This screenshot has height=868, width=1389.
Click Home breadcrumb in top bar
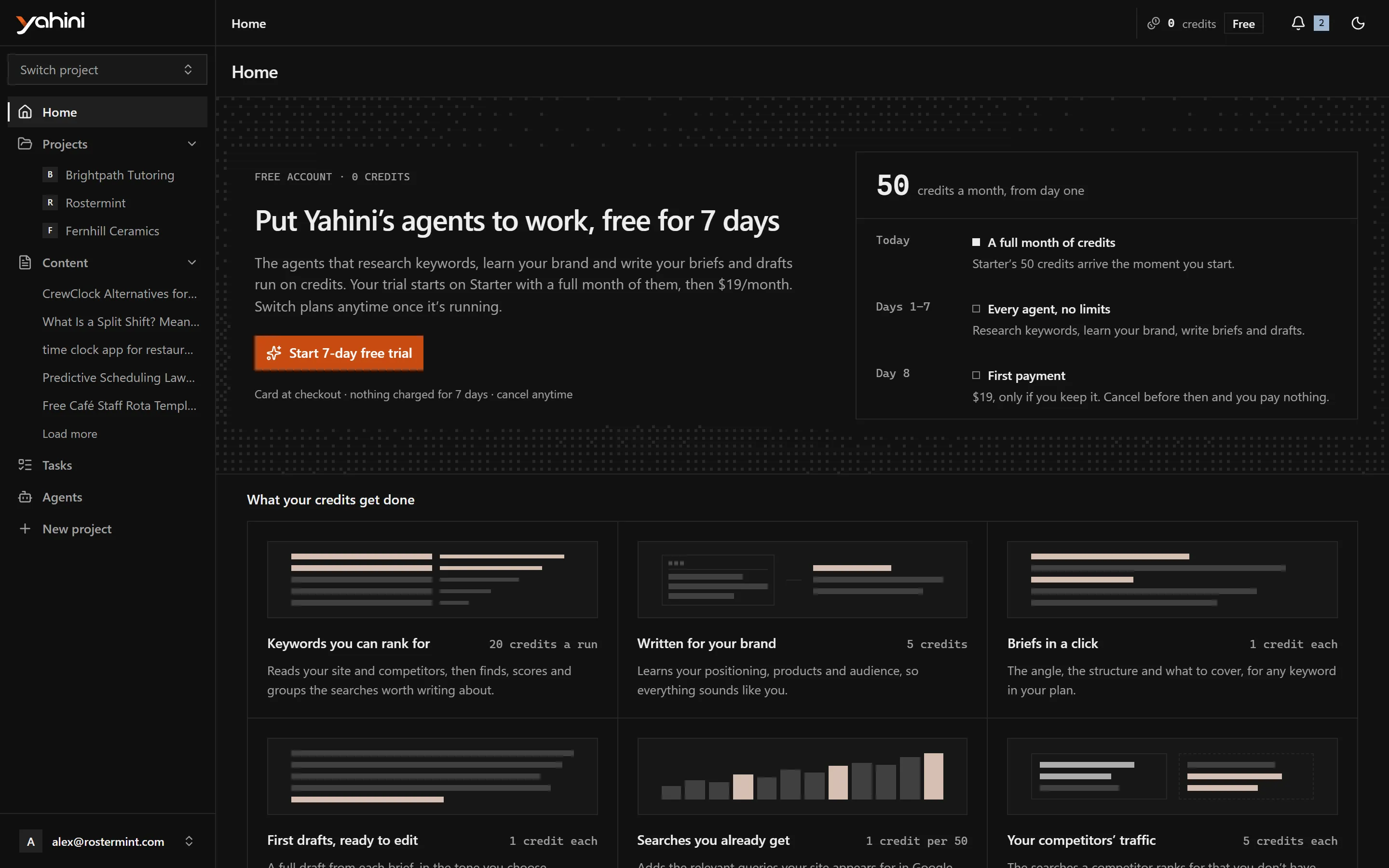click(248, 24)
